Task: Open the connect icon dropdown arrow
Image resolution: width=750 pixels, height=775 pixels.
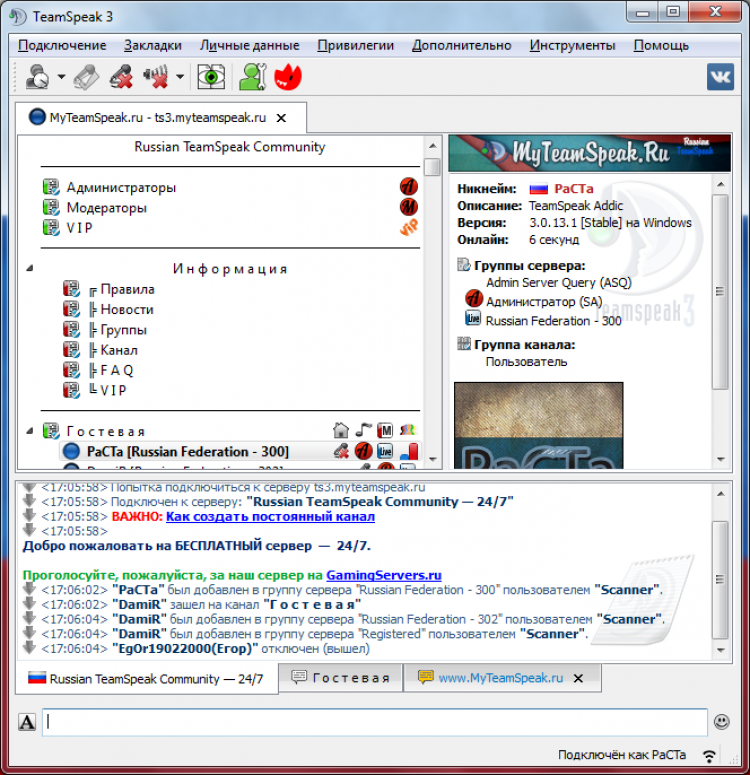Action: tap(61, 77)
